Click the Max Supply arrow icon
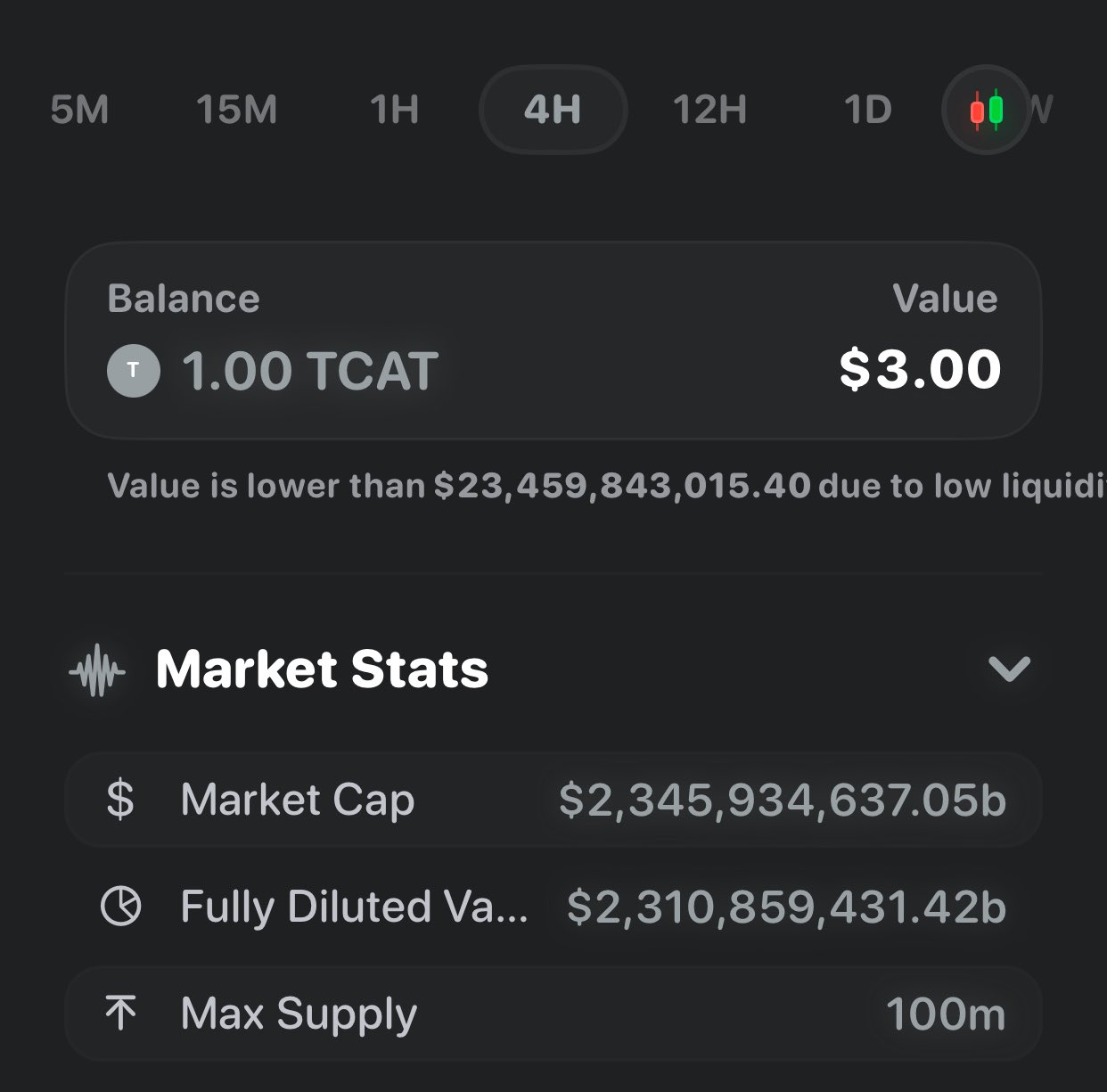The width and height of the screenshot is (1107, 1092). click(120, 1014)
